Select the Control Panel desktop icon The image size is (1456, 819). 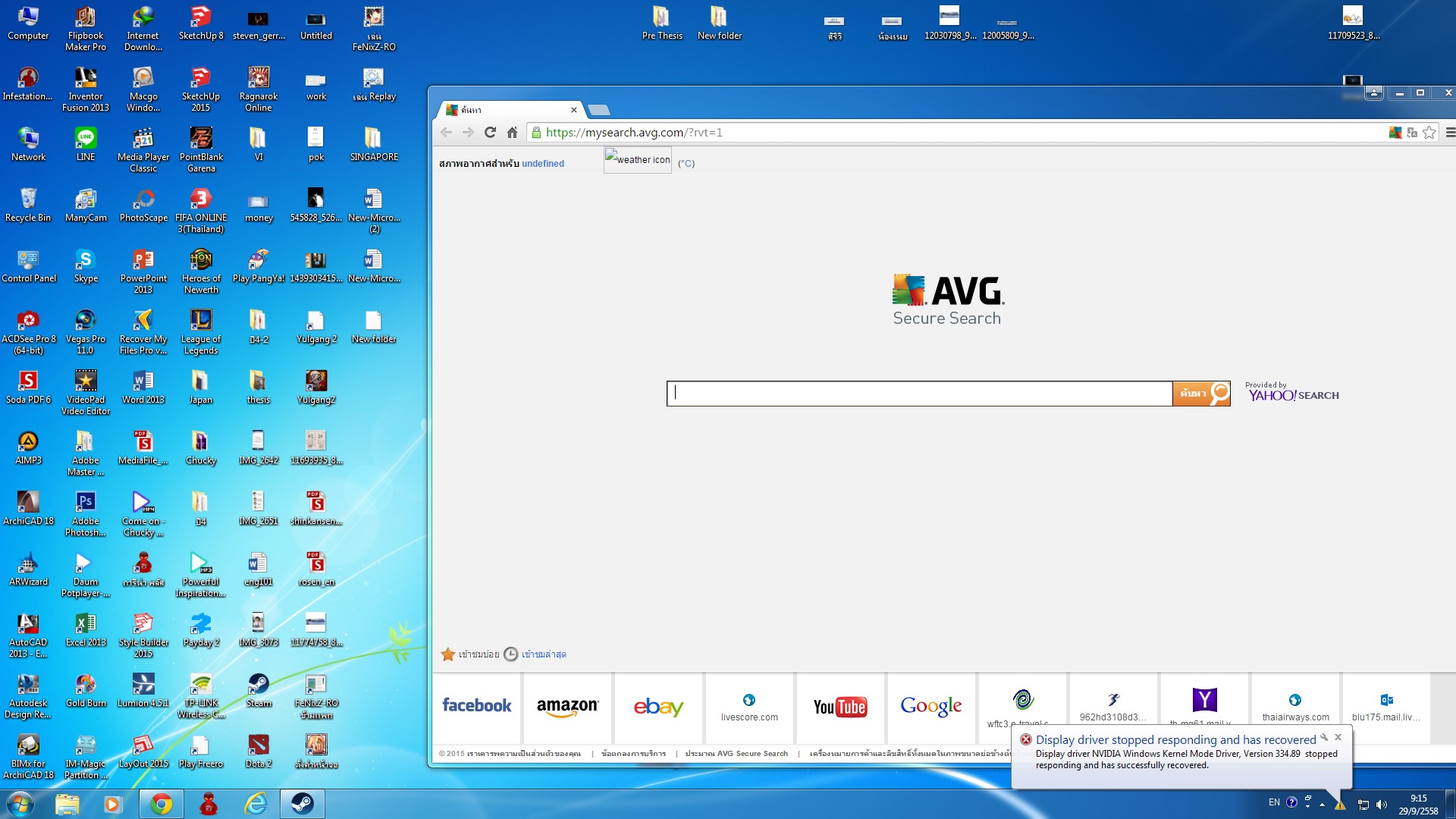point(28,265)
